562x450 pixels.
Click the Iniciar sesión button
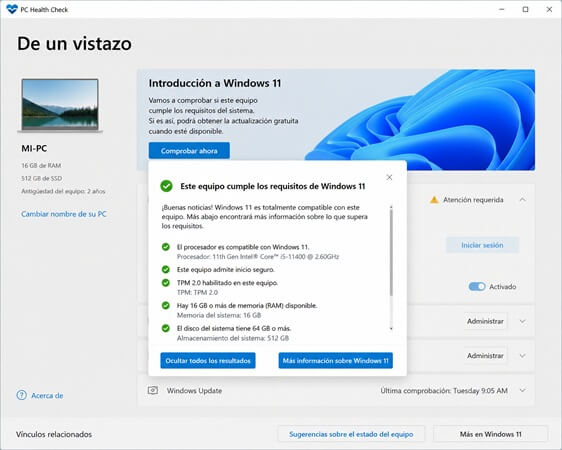(482, 245)
